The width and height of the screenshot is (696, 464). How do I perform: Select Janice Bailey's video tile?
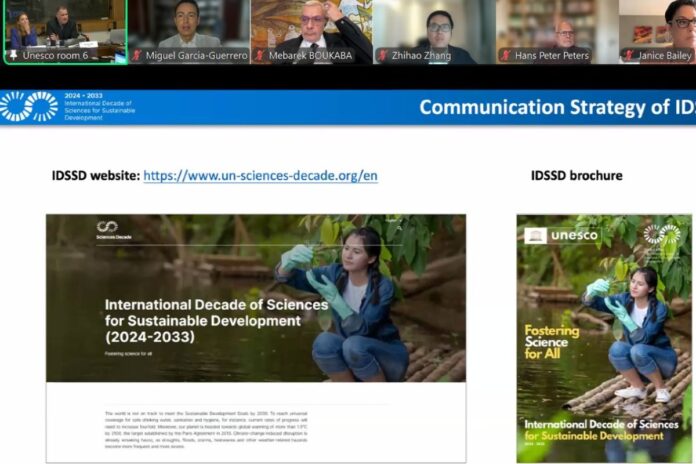[658, 32]
